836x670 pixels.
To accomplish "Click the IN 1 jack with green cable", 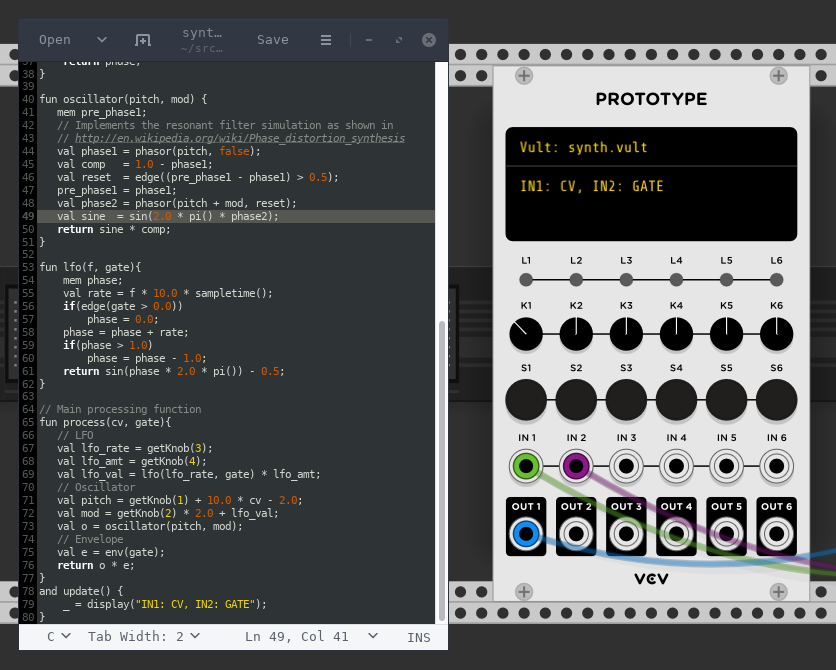I will point(526,466).
